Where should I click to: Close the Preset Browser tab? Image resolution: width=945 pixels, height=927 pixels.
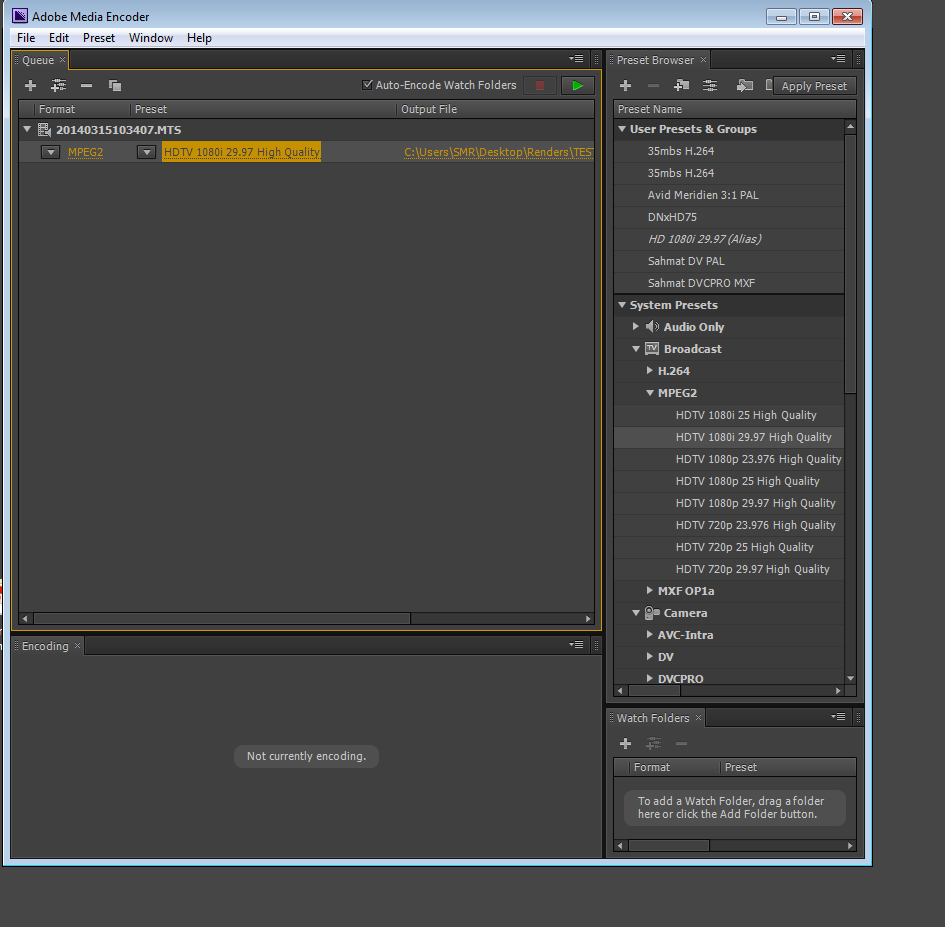(x=703, y=60)
